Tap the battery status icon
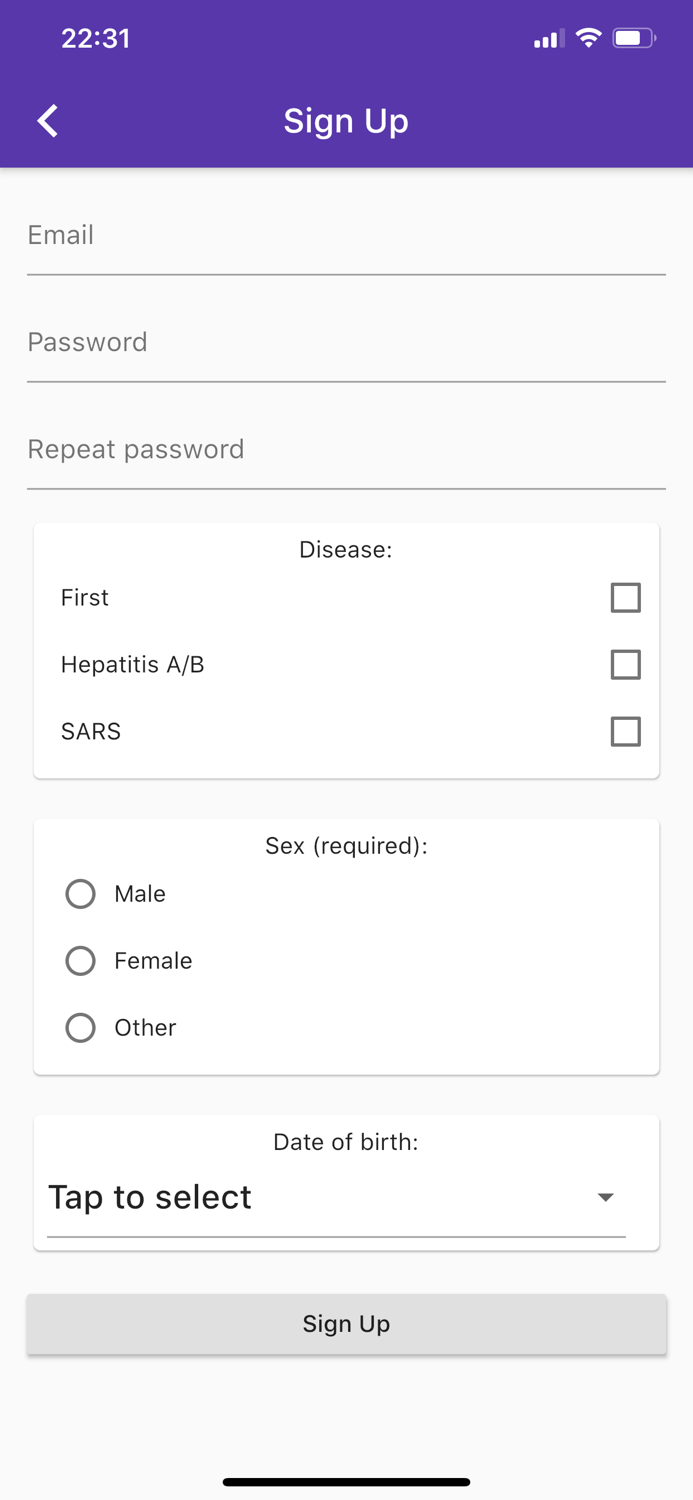693x1500 pixels. tap(634, 39)
